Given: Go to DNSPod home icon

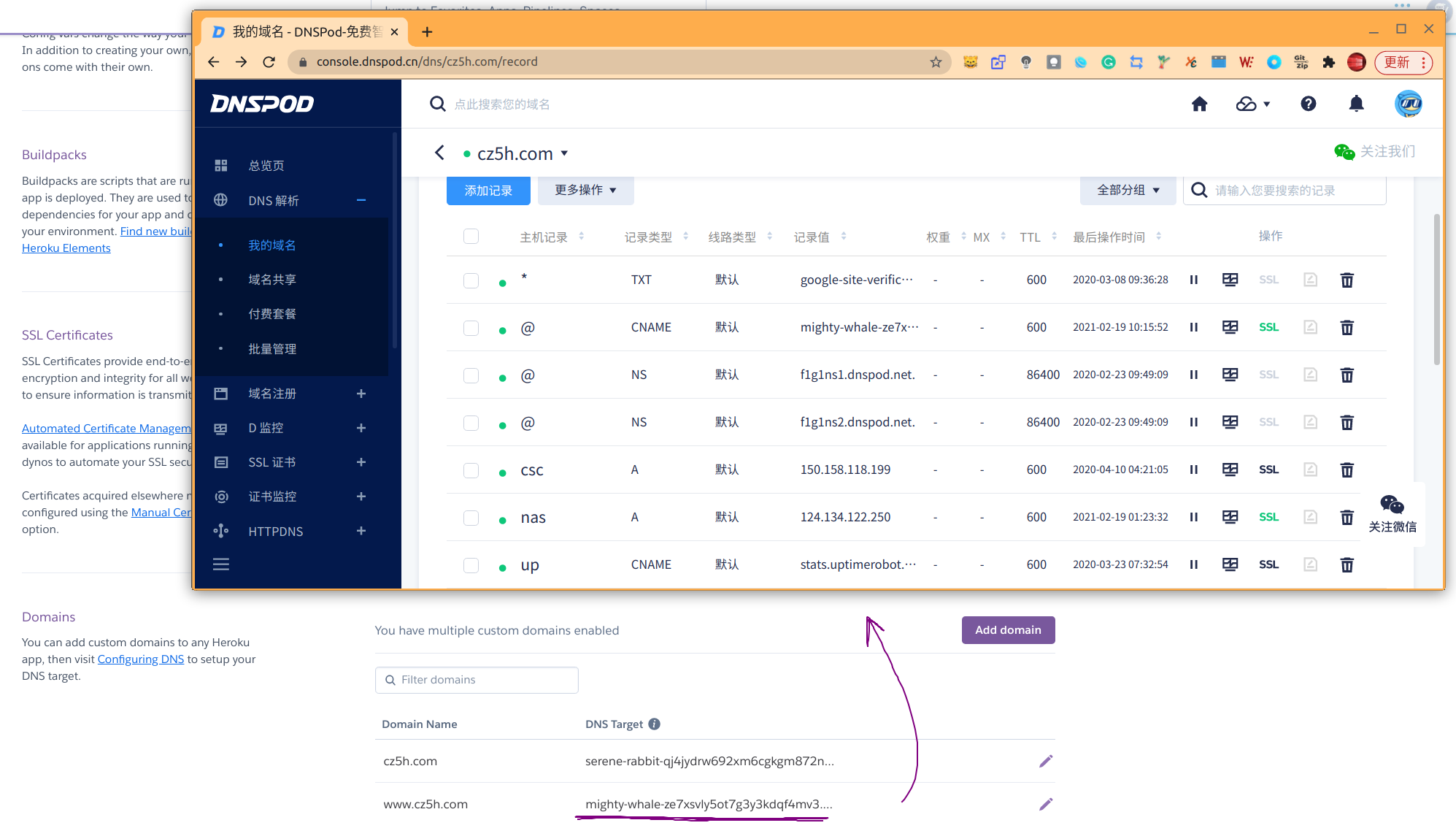Looking at the screenshot, I should pyautogui.click(x=1199, y=104).
